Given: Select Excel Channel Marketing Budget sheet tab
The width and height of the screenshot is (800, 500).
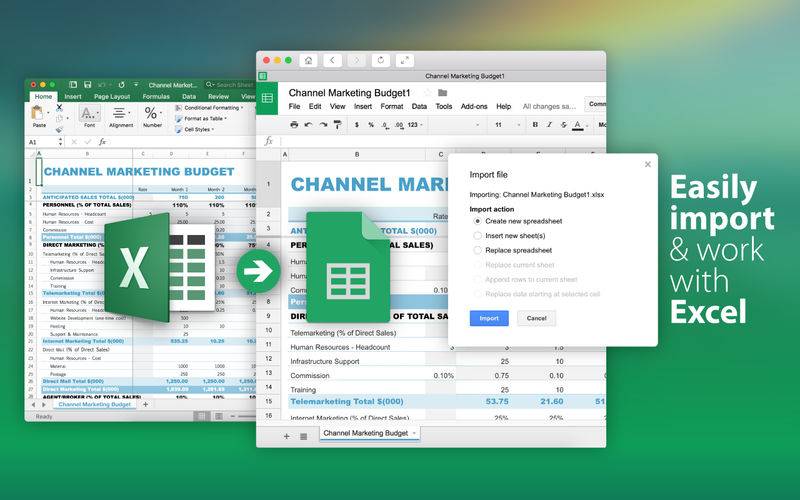Looking at the screenshot, I should (x=94, y=404).
